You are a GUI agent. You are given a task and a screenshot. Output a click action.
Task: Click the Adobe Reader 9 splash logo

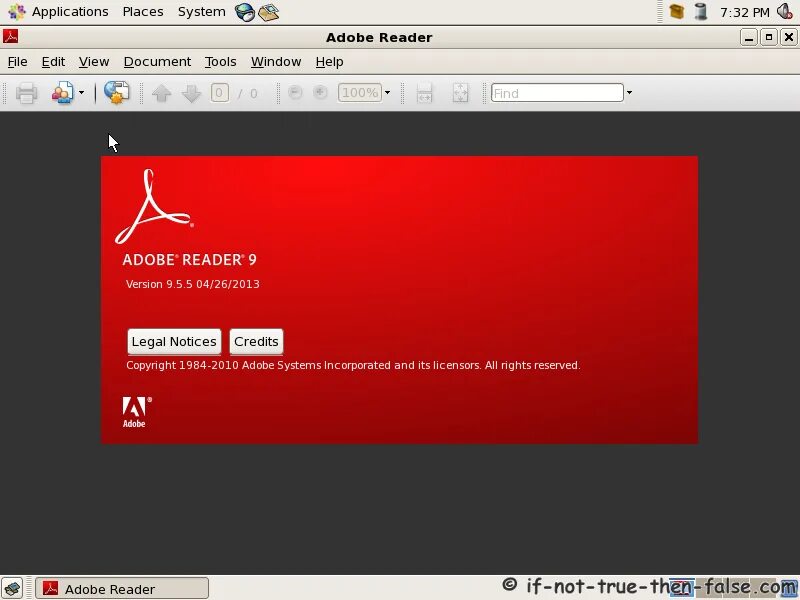pos(154,207)
